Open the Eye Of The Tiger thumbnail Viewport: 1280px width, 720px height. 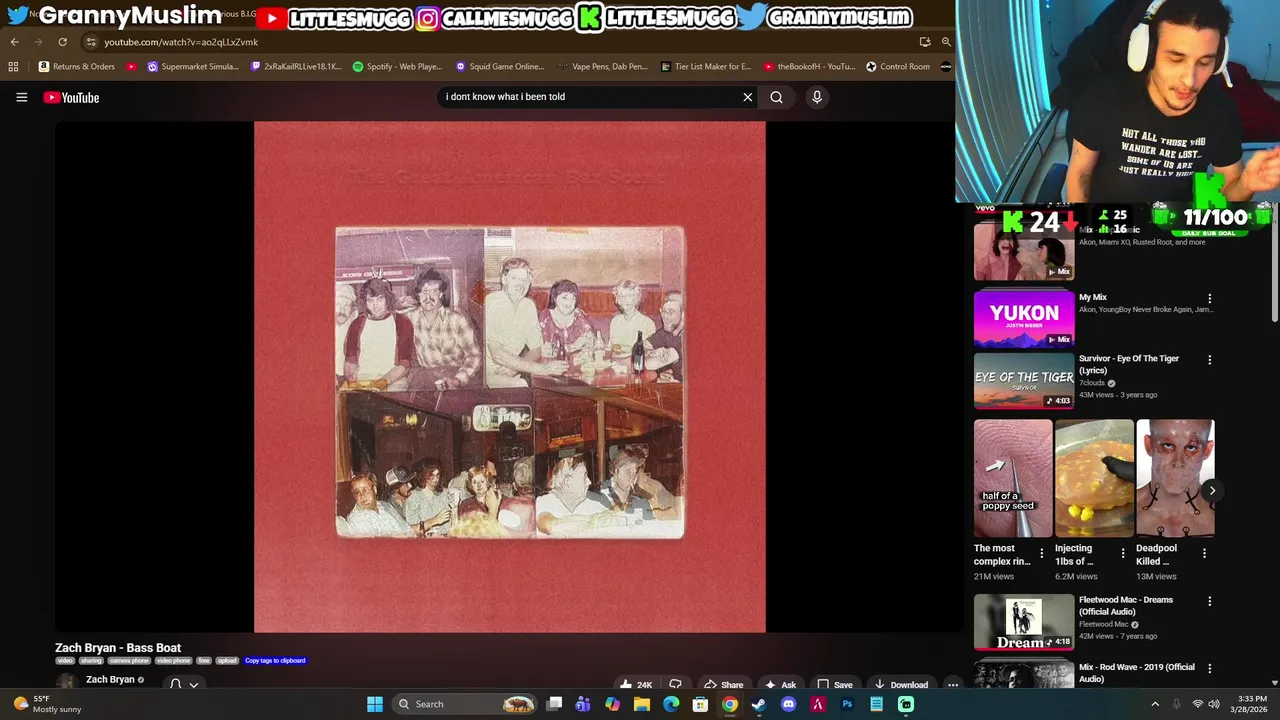(1024, 381)
